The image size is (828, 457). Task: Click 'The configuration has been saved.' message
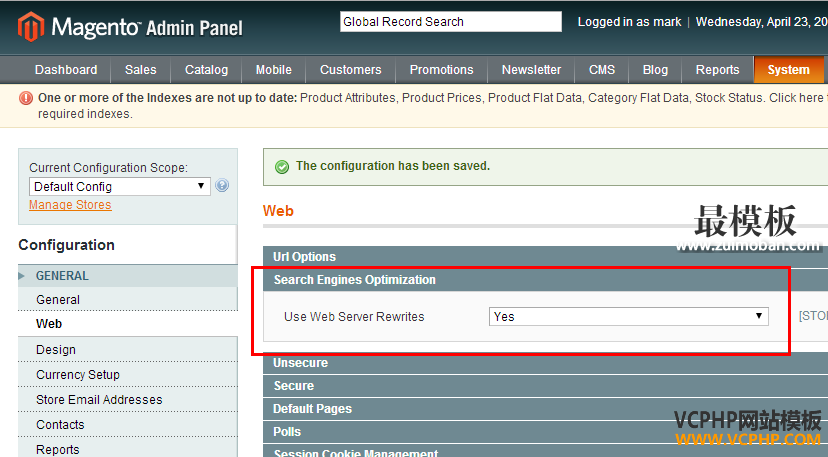point(393,166)
